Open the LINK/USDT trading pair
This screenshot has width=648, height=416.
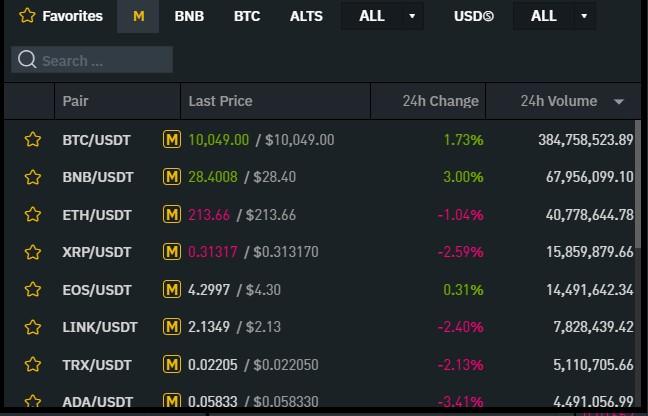pos(100,327)
